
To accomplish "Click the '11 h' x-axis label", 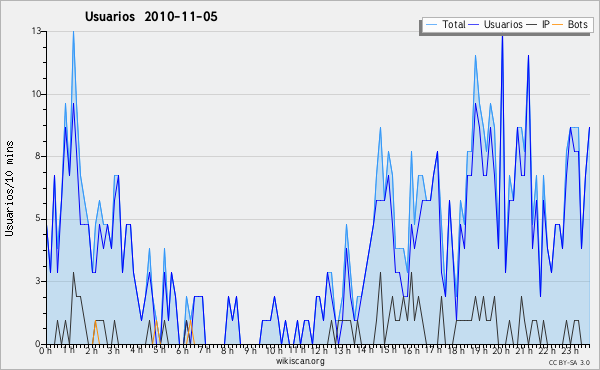I will coord(297,350).
